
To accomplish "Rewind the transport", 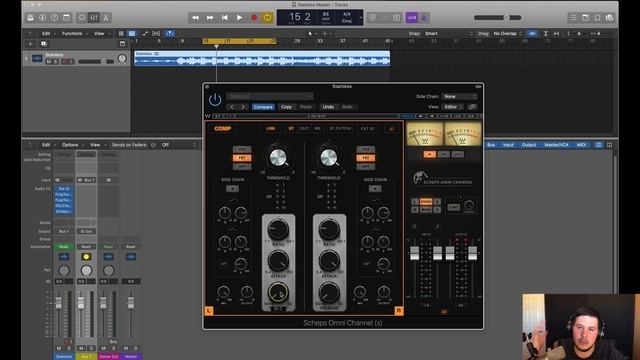I will point(195,18).
